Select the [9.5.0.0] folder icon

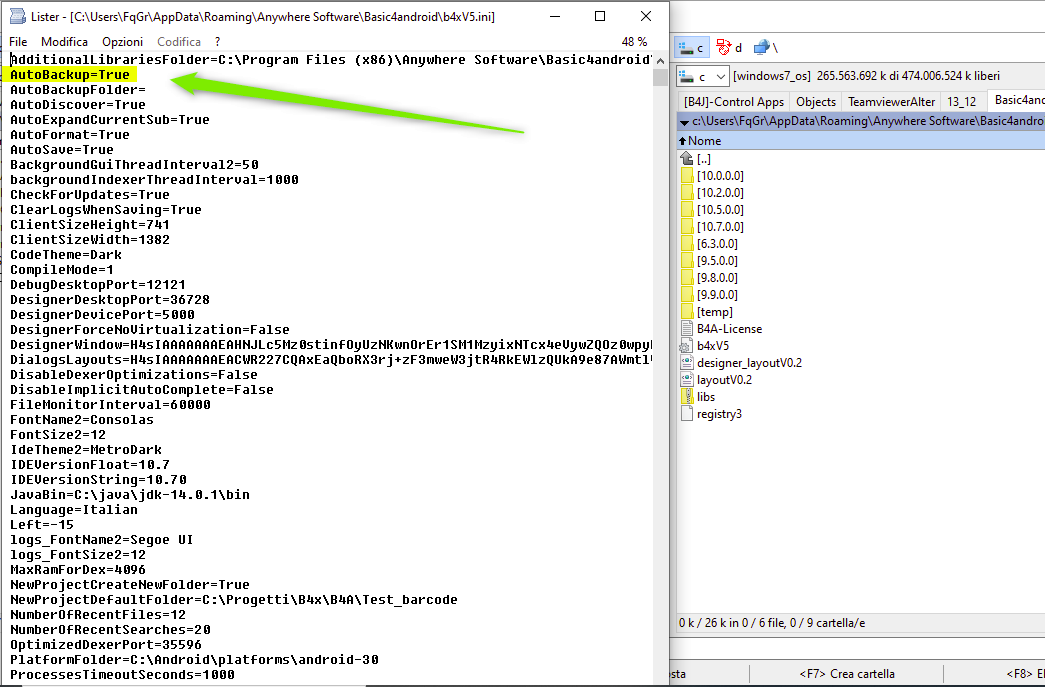click(x=687, y=261)
